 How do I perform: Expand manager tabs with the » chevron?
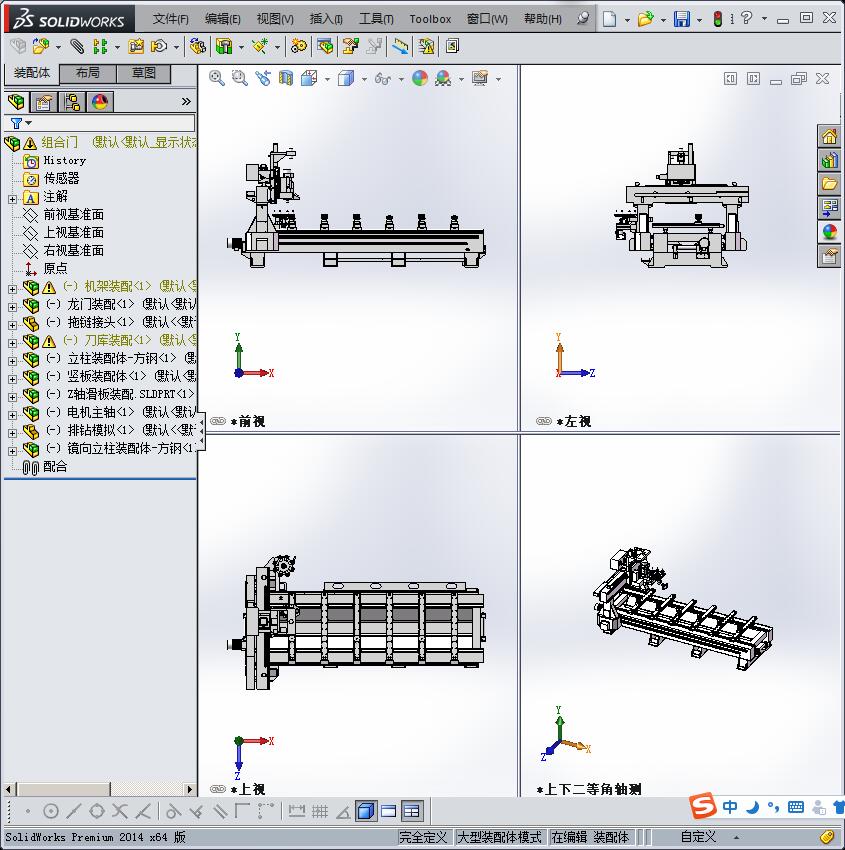pos(186,101)
